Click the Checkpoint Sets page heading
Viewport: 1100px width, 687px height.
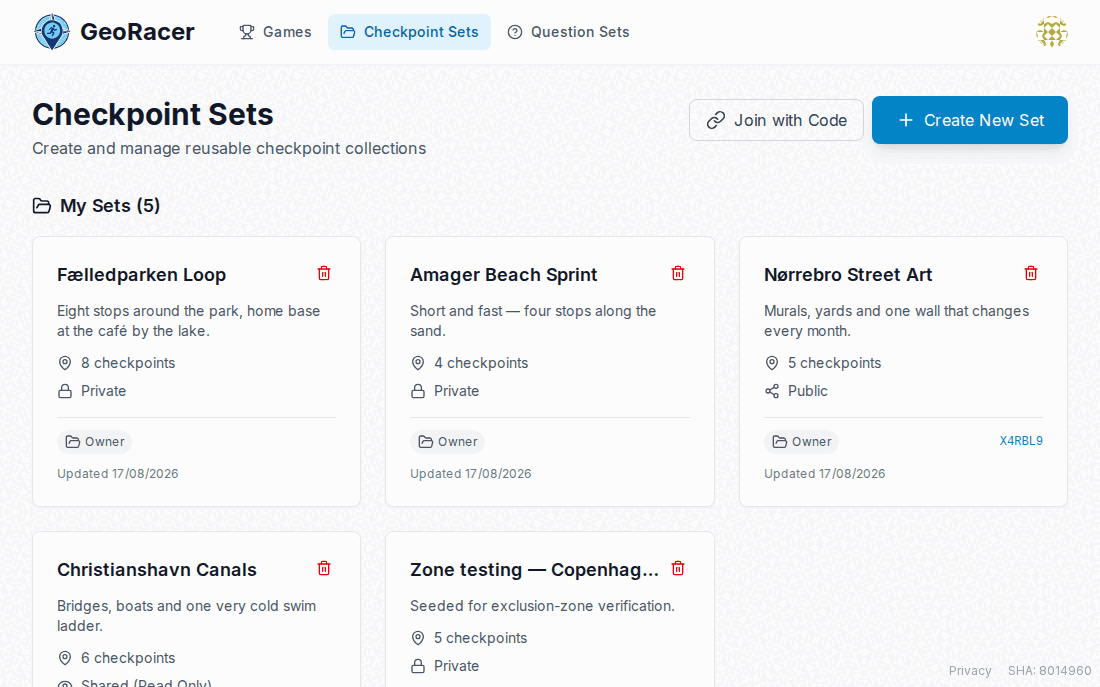[x=153, y=114]
